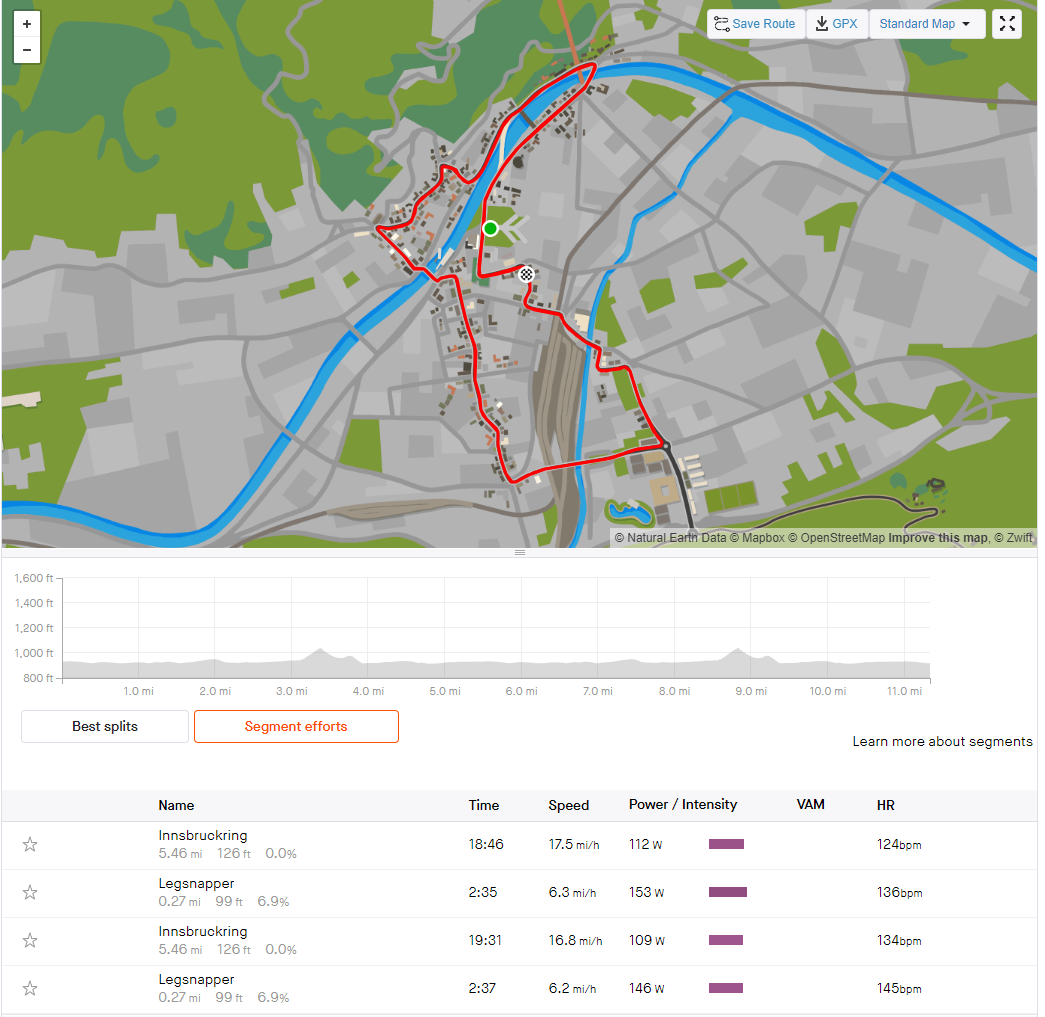Star the second Legsnapper segment
The height and width of the screenshot is (1017, 1045).
(30, 988)
